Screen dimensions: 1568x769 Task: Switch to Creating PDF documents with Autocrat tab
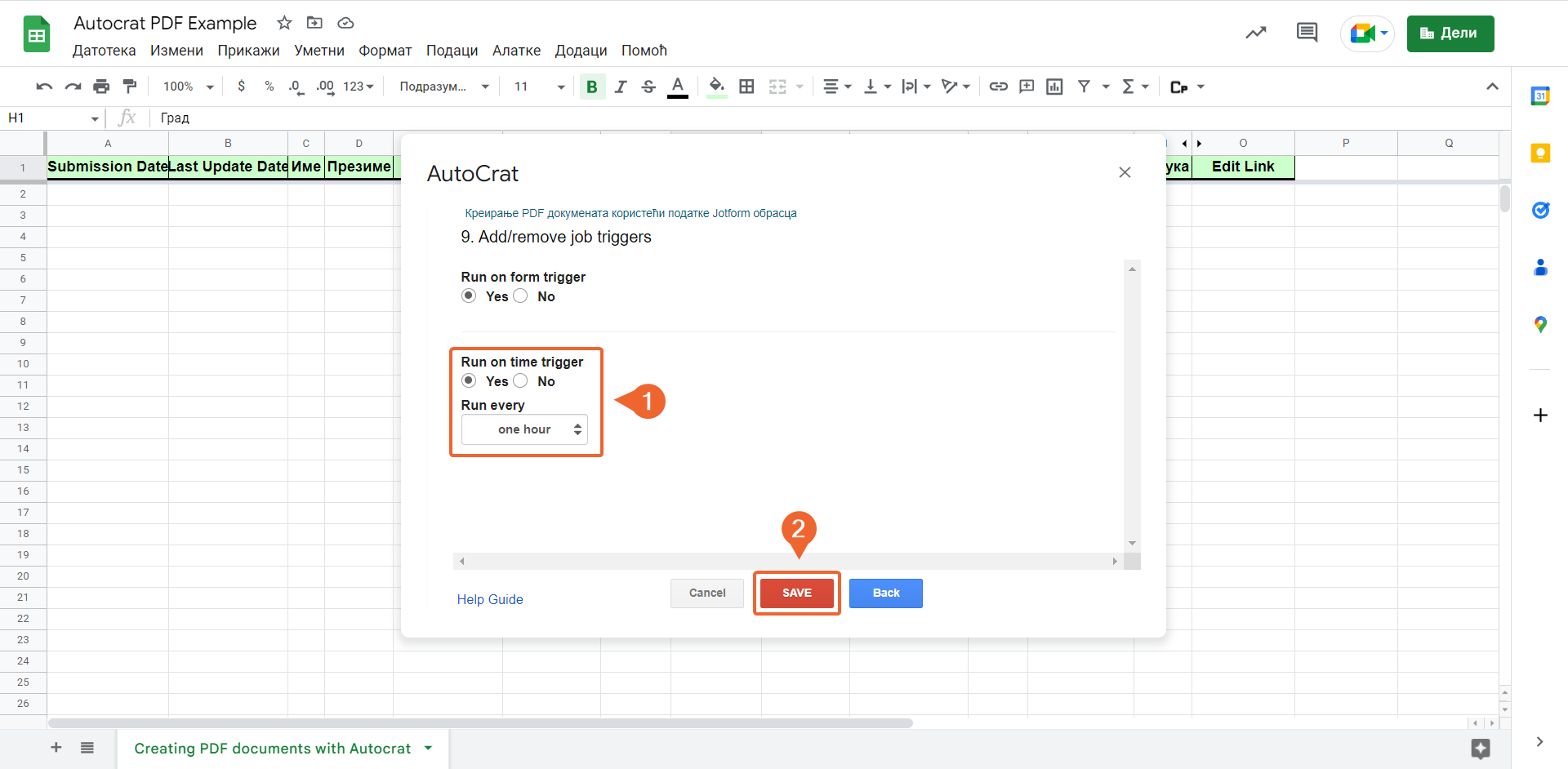273,749
